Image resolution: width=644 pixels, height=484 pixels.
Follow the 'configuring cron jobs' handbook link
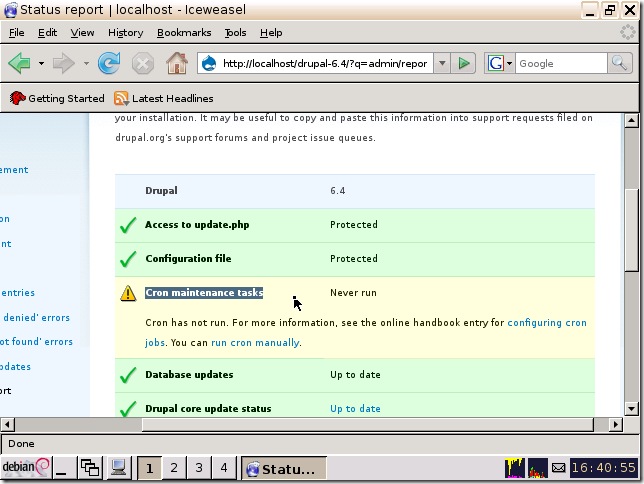547,323
